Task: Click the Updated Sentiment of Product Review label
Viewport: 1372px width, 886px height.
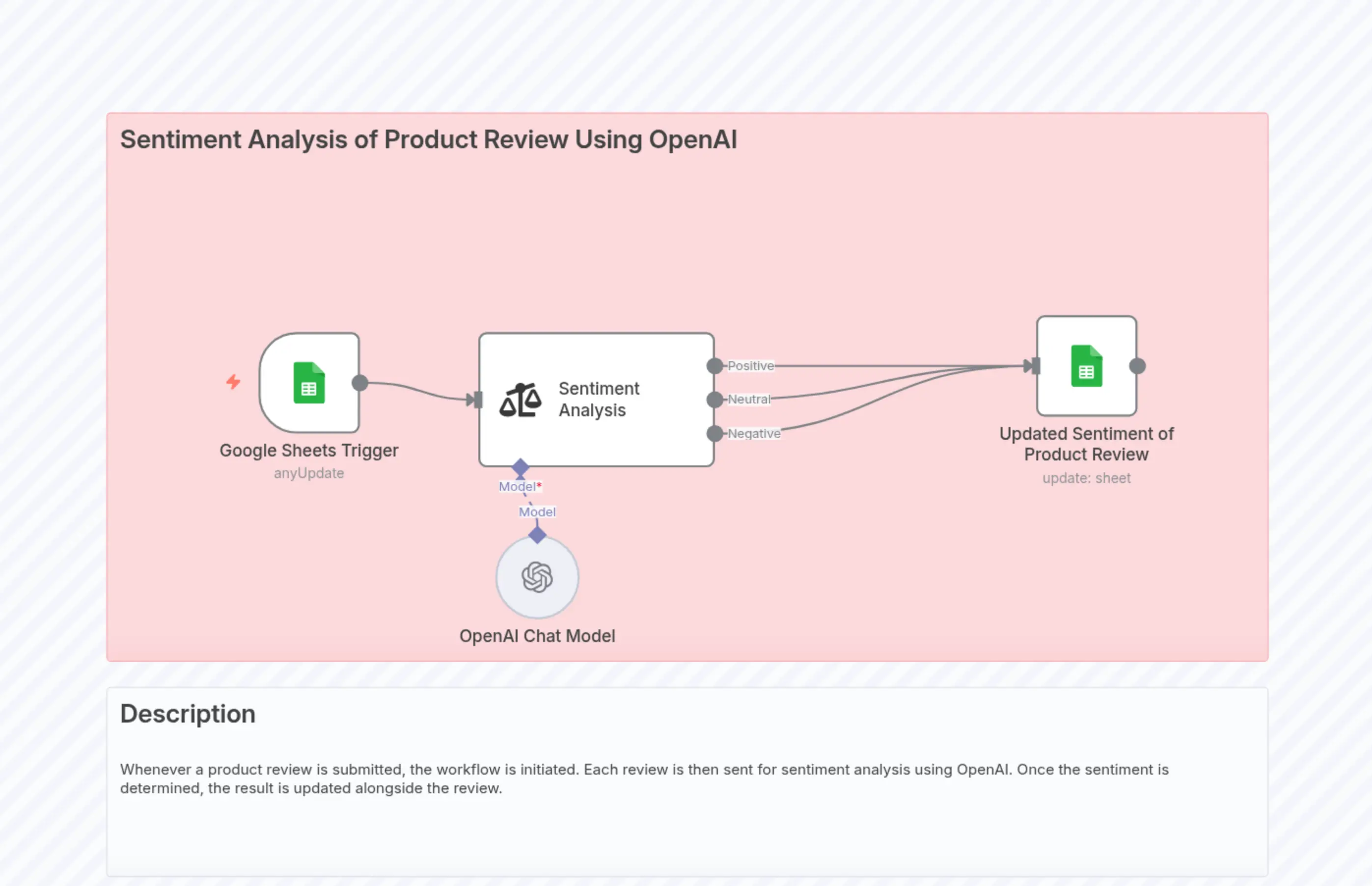Action: point(1087,444)
